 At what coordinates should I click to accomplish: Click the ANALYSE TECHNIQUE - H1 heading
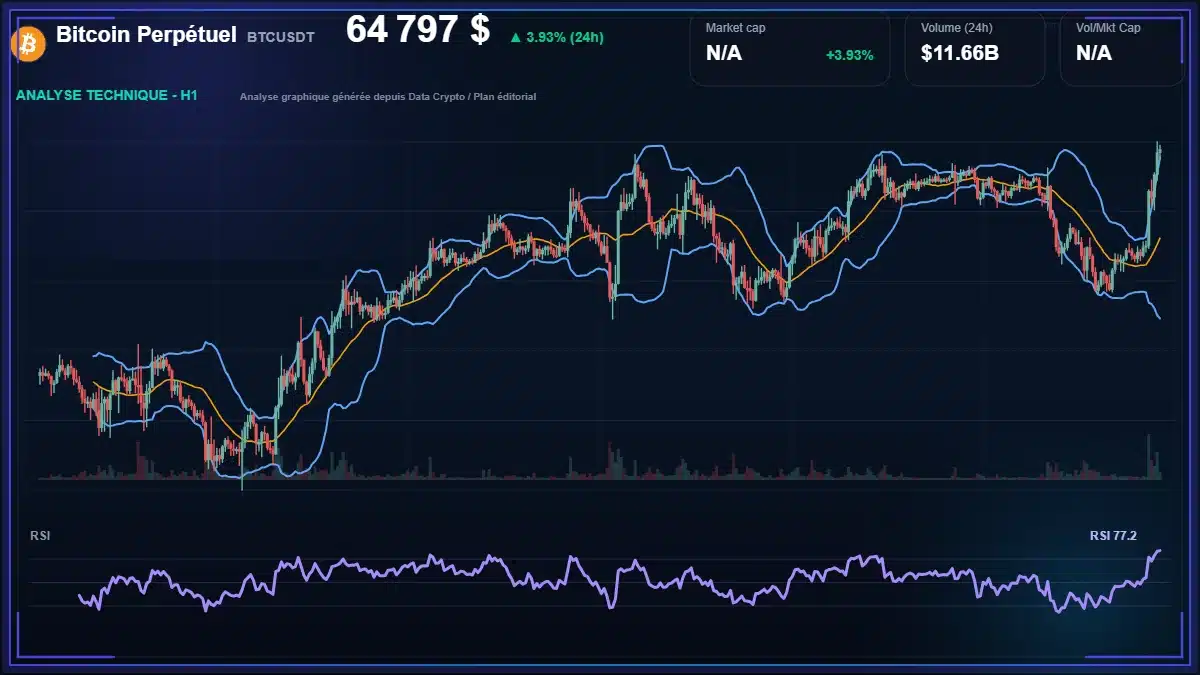click(x=107, y=96)
